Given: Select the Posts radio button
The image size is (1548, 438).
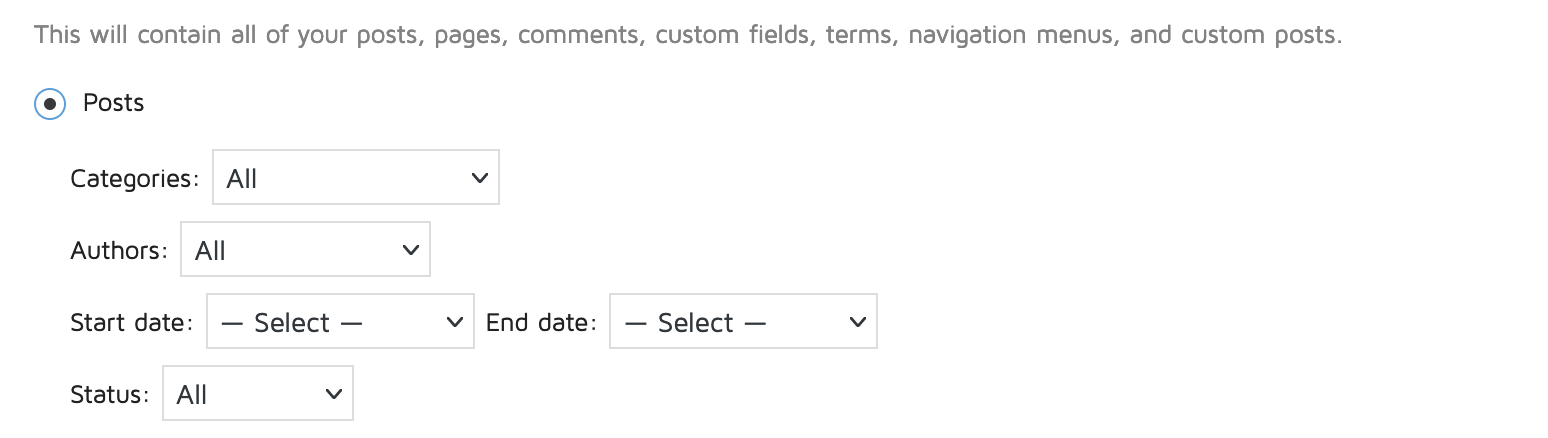Looking at the screenshot, I should point(50,104).
